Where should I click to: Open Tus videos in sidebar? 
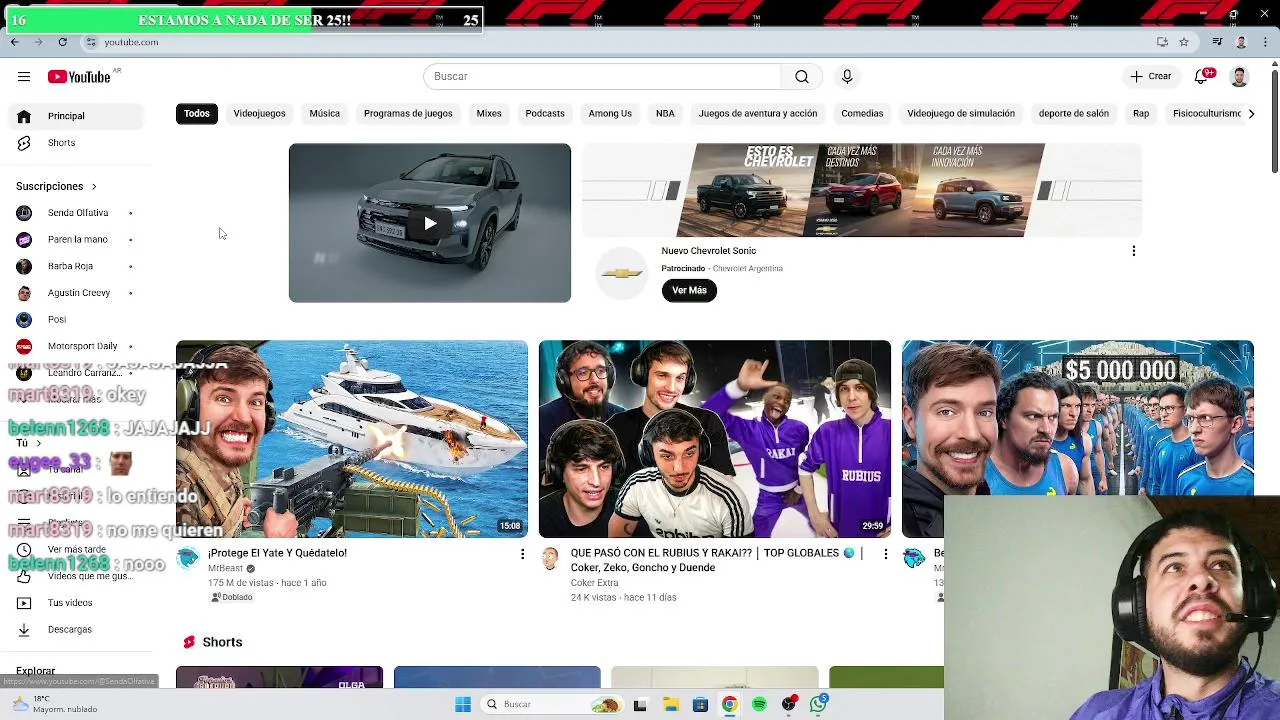point(78,603)
